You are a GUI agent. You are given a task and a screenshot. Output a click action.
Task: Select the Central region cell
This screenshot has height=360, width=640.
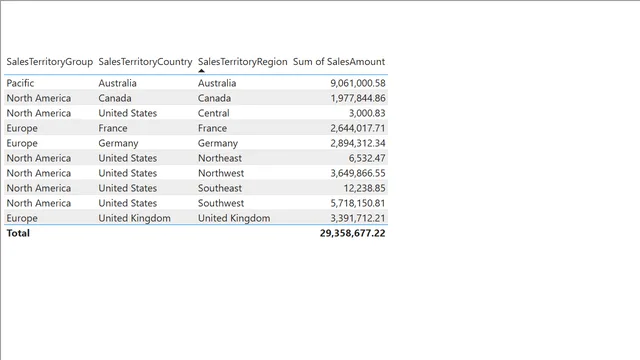click(x=214, y=113)
